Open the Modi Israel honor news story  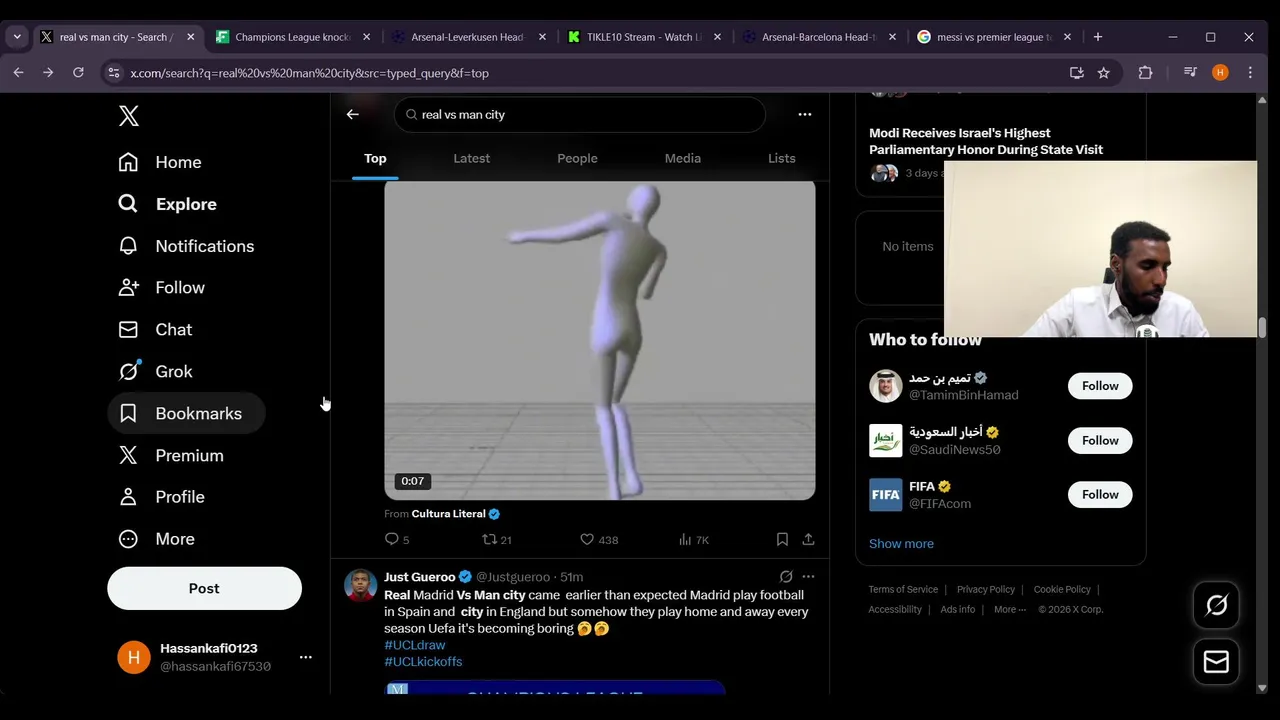(986, 141)
